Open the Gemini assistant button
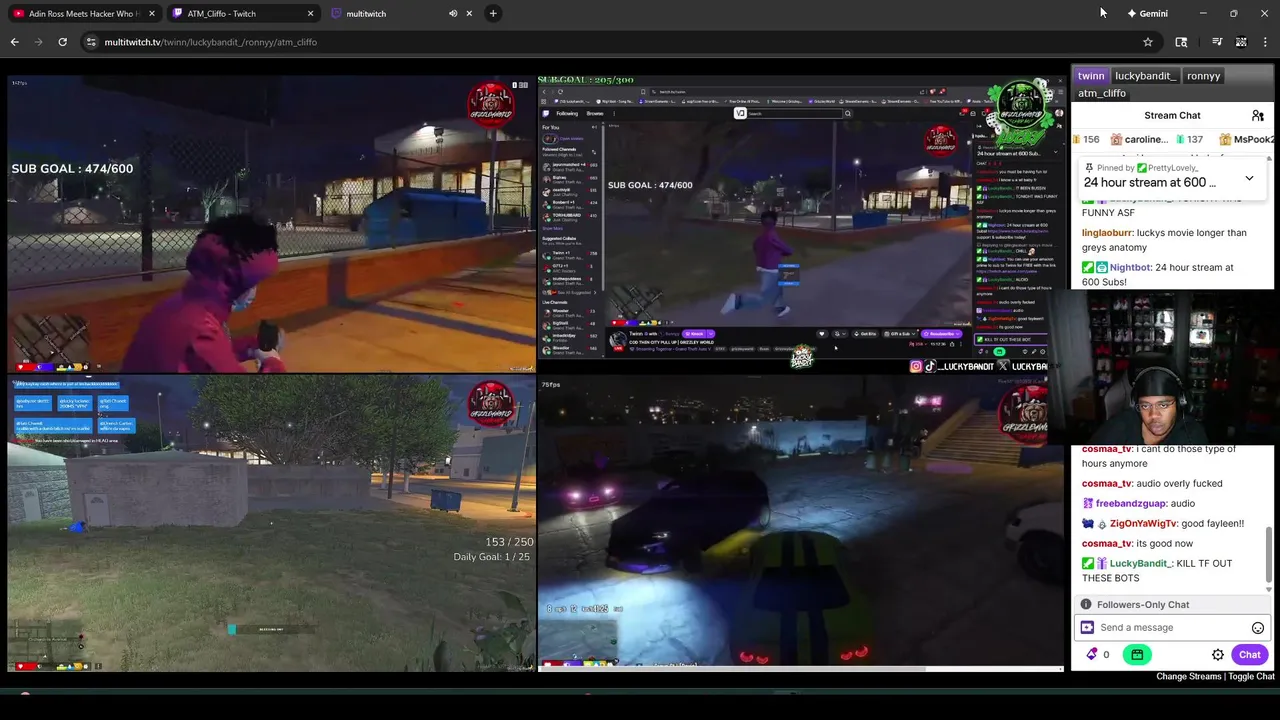The width and height of the screenshot is (1280, 720). [x=1147, y=13]
